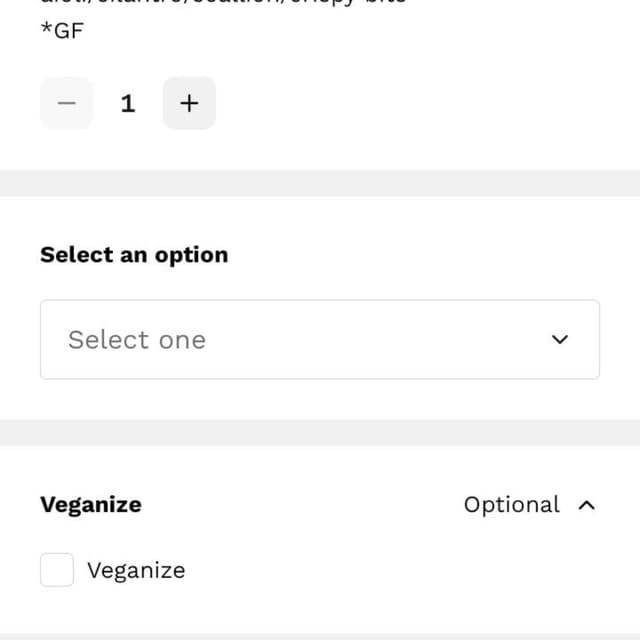Click the white space right of plus button
The height and width of the screenshot is (640, 640).
420,103
